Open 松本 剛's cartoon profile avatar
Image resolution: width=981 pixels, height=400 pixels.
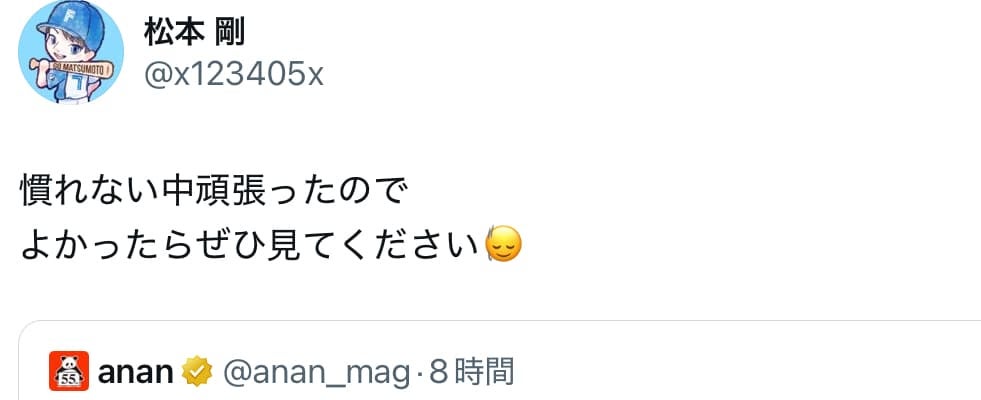(x=71, y=51)
